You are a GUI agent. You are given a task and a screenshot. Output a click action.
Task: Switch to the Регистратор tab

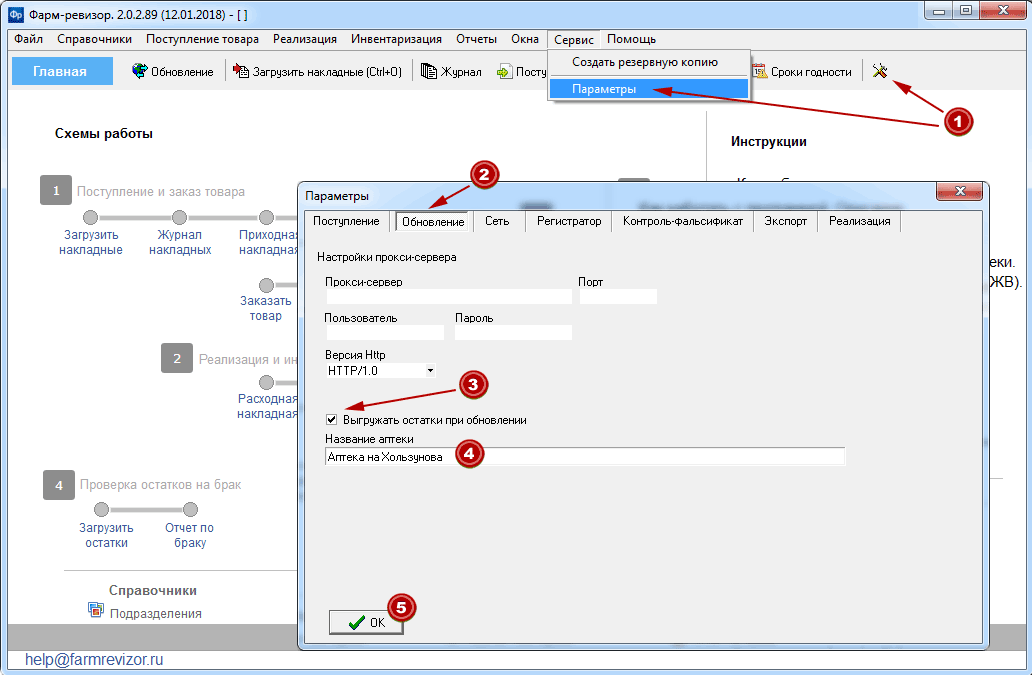pyautogui.click(x=569, y=221)
